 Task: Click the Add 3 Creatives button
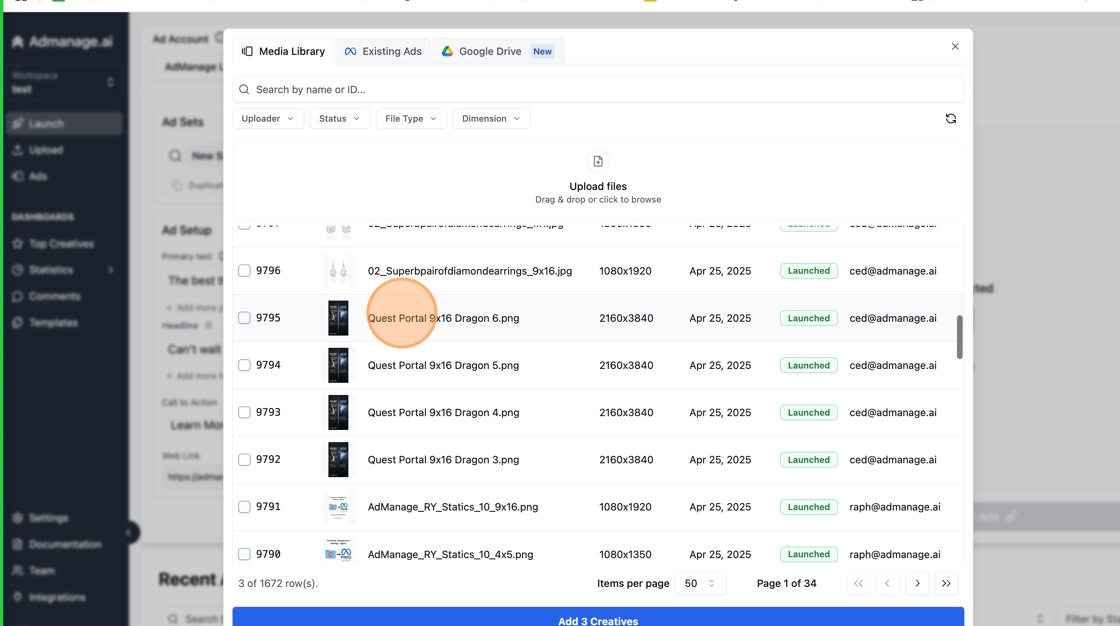tap(598, 618)
